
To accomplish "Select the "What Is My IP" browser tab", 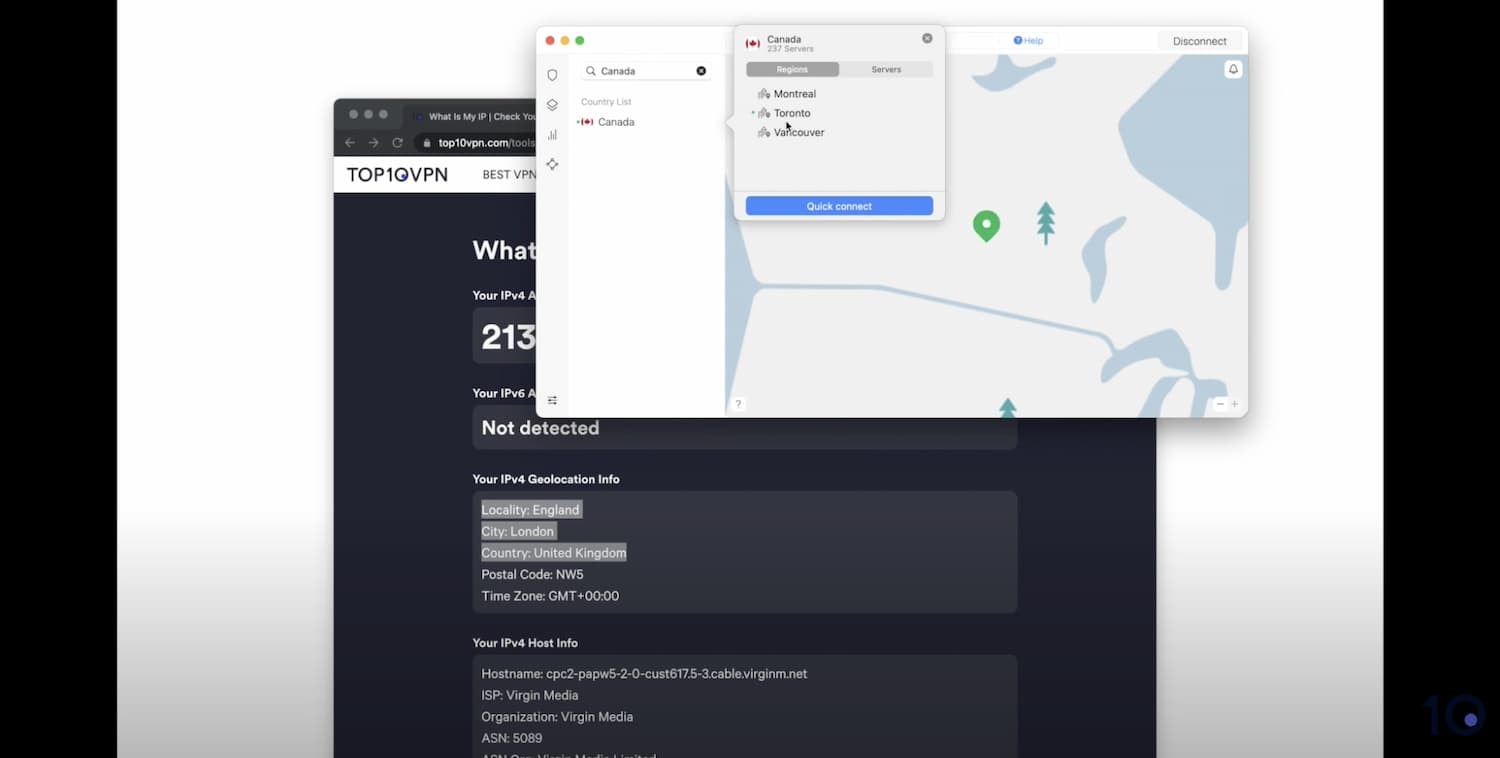I will [x=474, y=116].
